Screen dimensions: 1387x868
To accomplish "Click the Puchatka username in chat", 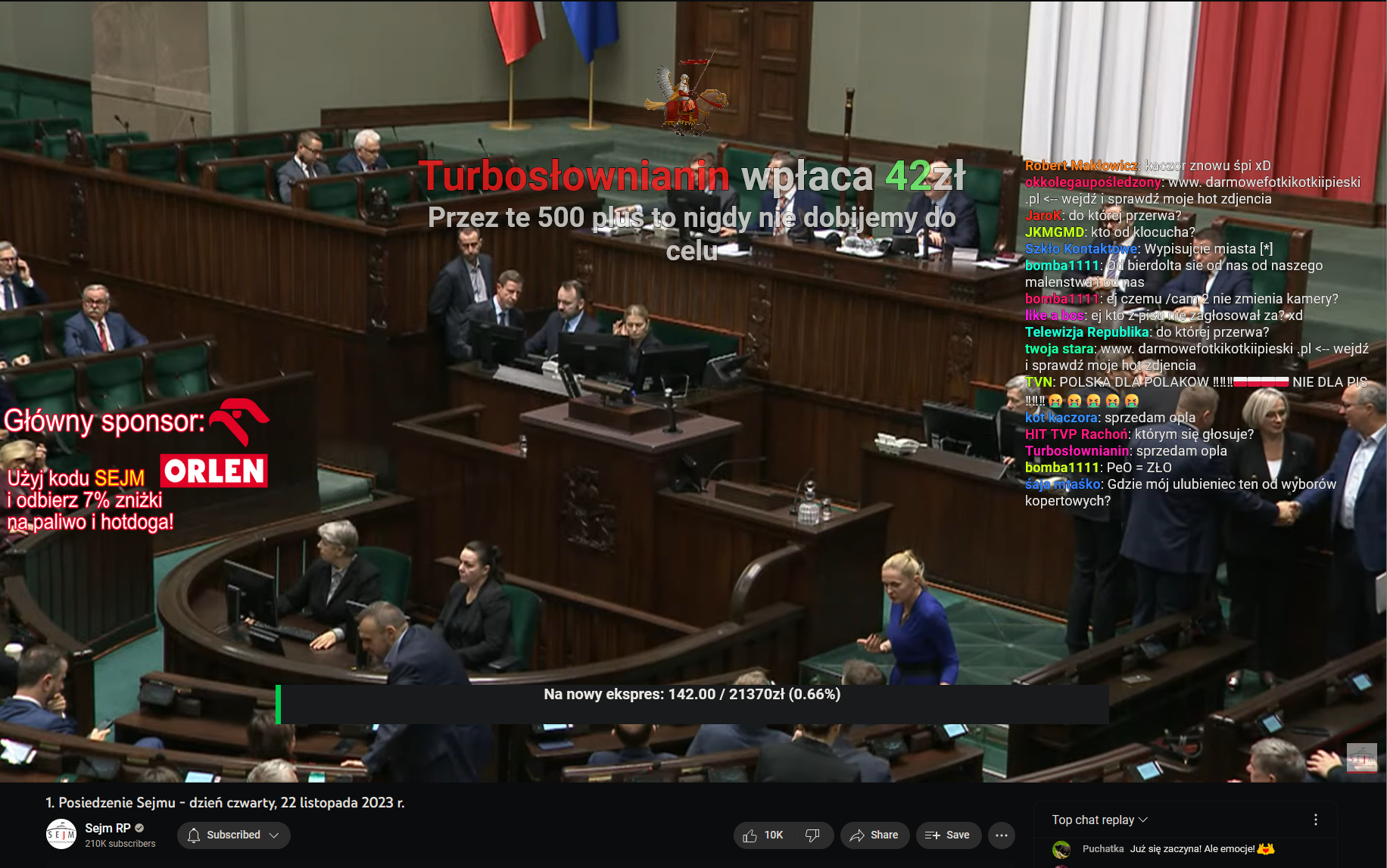I will [1102, 849].
